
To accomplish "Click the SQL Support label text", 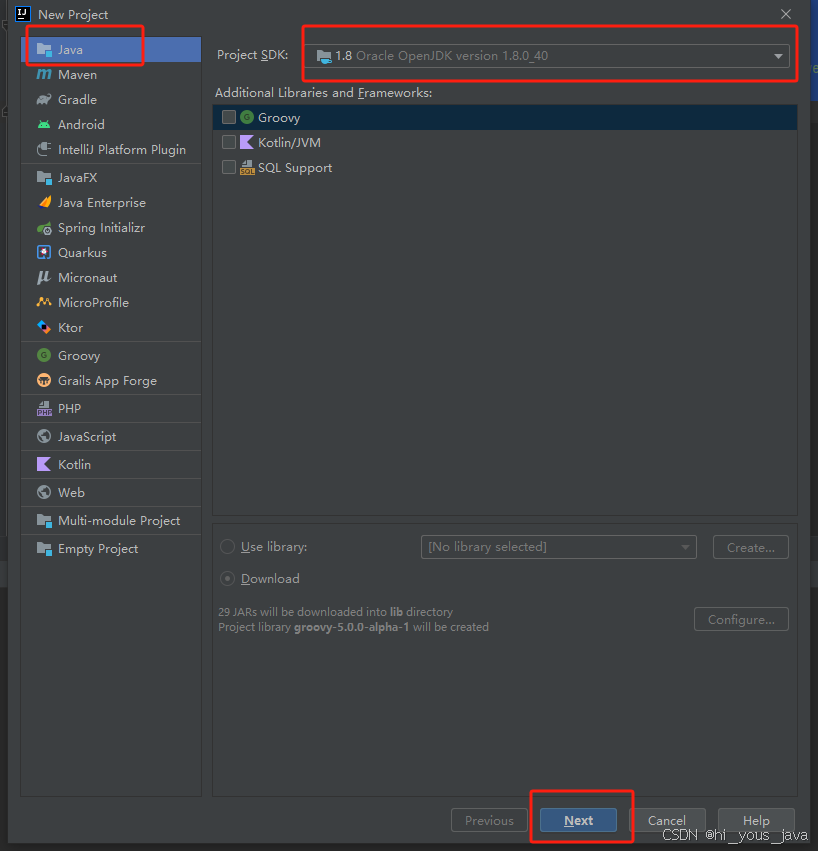I will pyautogui.click(x=295, y=168).
